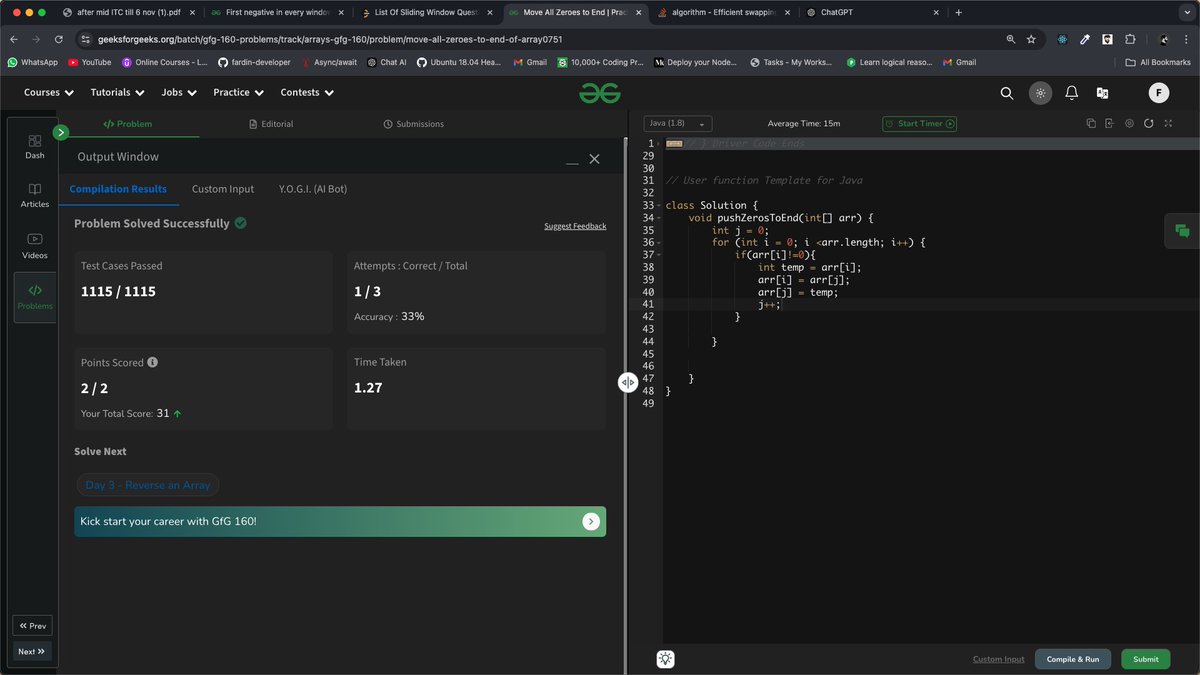Minimize the Output Window panel
The image size is (1200, 675).
point(572,161)
